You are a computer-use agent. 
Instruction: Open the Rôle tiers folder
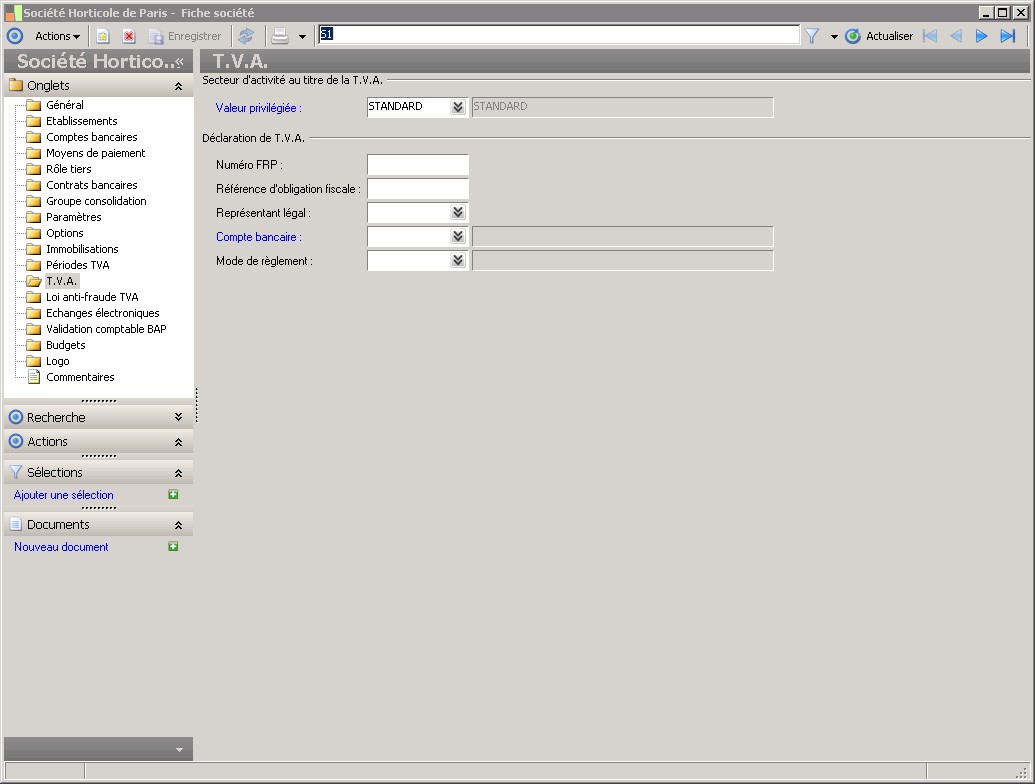tap(69, 169)
